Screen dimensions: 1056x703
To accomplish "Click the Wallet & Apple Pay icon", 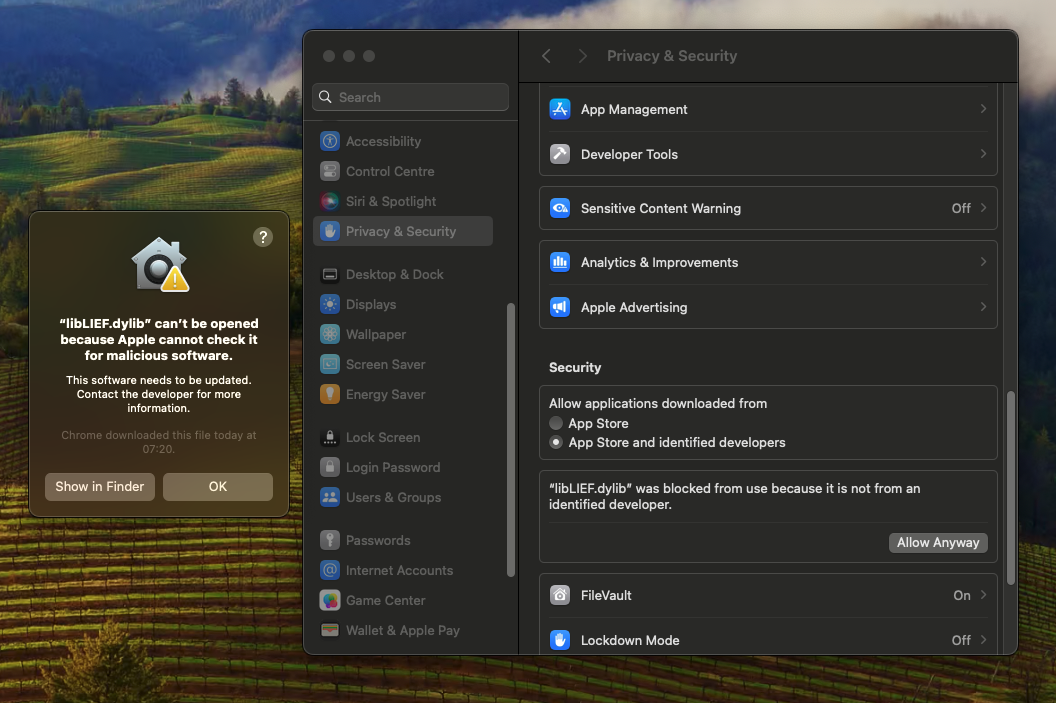I will (x=329, y=630).
